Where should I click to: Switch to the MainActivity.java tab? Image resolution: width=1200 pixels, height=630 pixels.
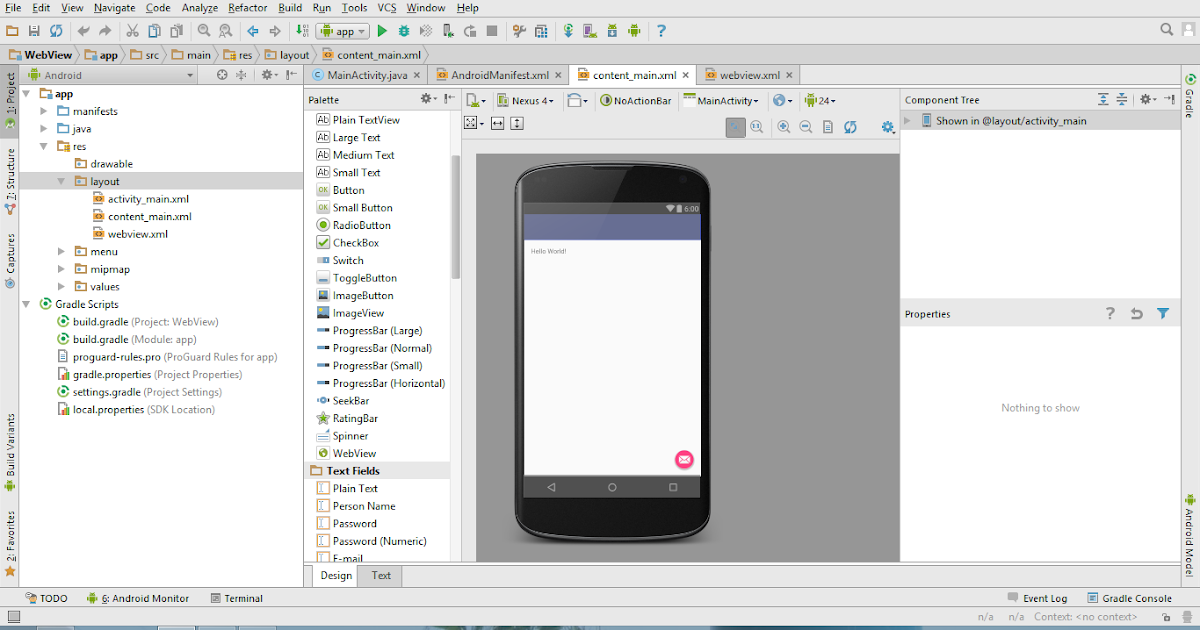(x=366, y=75)
